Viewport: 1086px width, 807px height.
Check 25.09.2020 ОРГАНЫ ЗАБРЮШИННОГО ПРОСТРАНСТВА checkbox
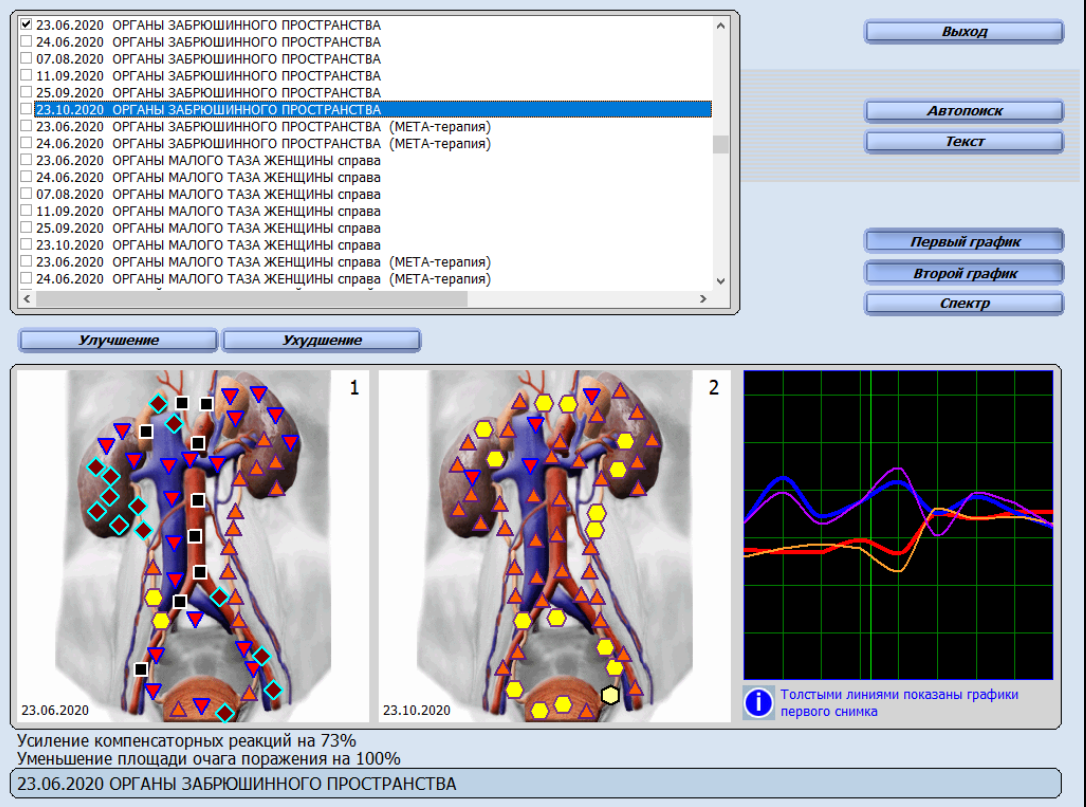[x=26, y=92]
